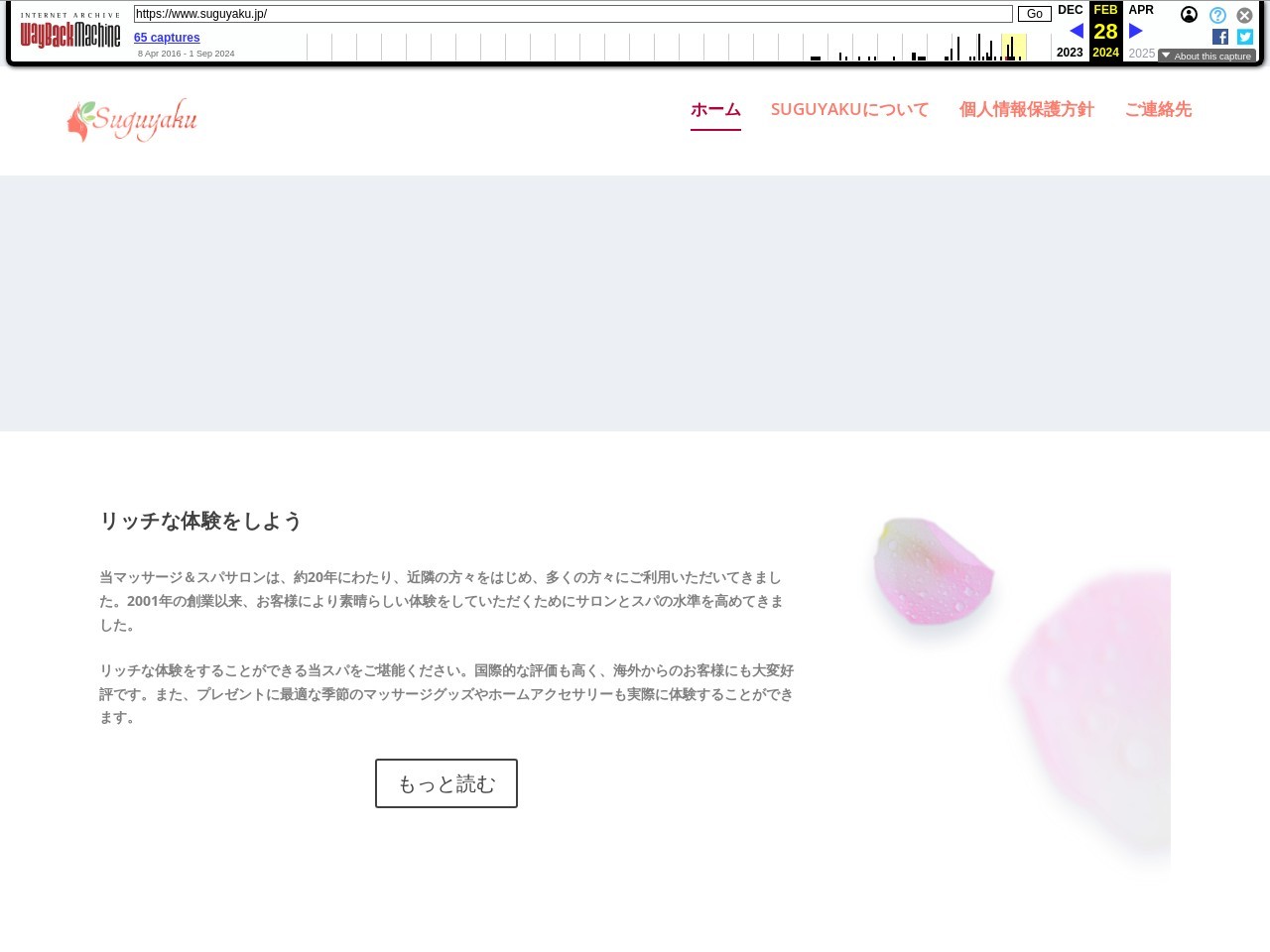The image size is (1270, 952).
Task: Go to previous capture arrow
Action: pyautogui.click(x=1077, y=31)
